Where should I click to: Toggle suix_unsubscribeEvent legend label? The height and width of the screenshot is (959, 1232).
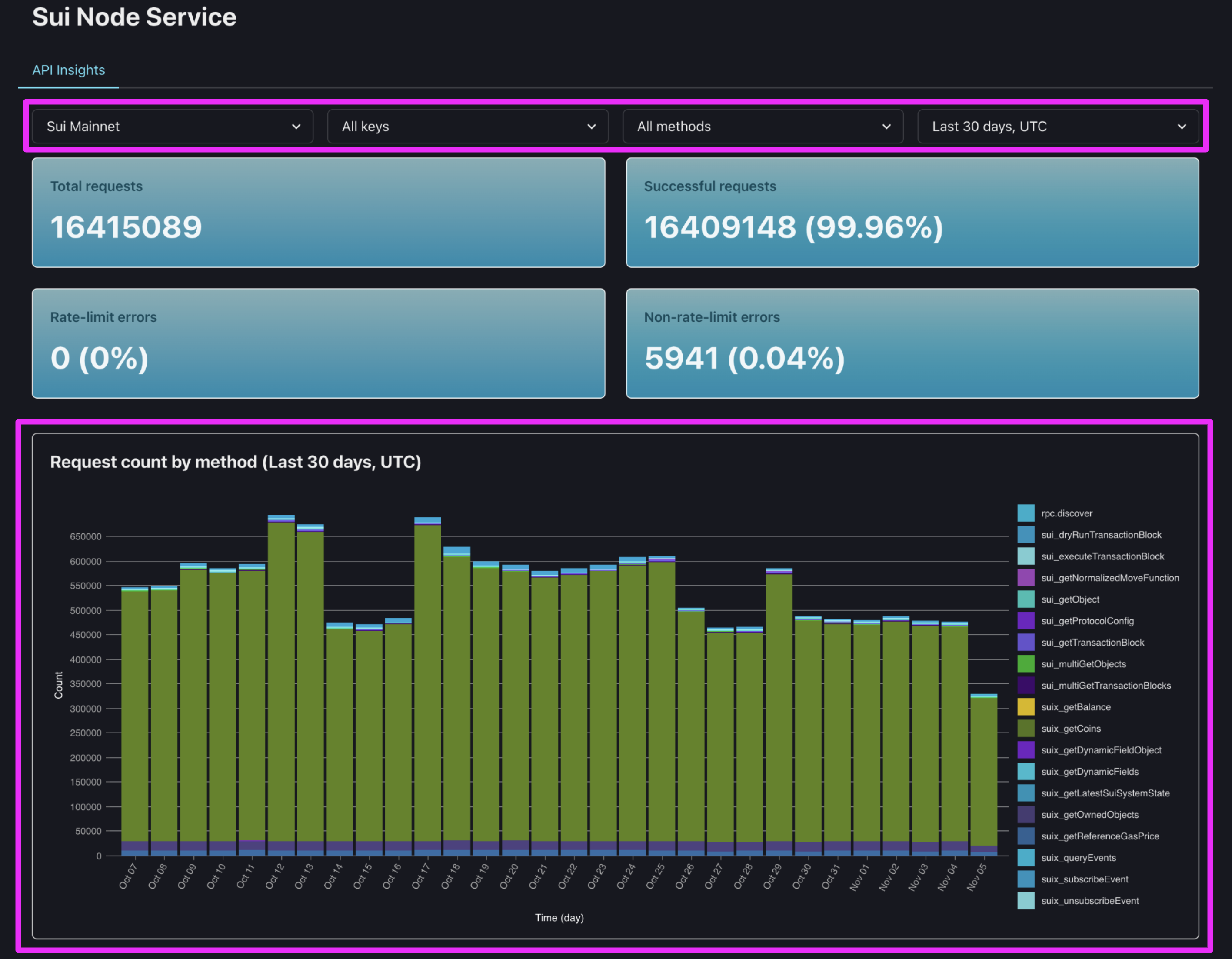pyautogui.click(x=1090, y=901)
